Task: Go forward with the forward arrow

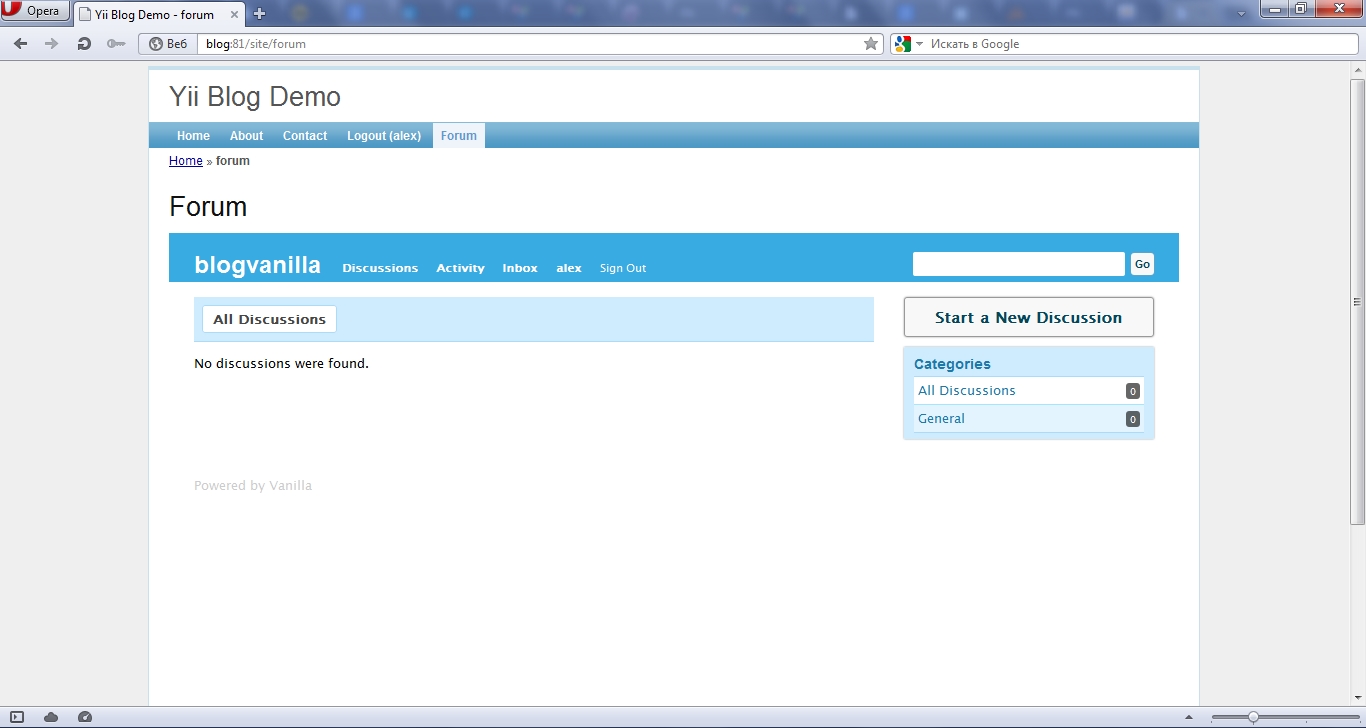Action: pyautogui.click(x=52, y=44)
